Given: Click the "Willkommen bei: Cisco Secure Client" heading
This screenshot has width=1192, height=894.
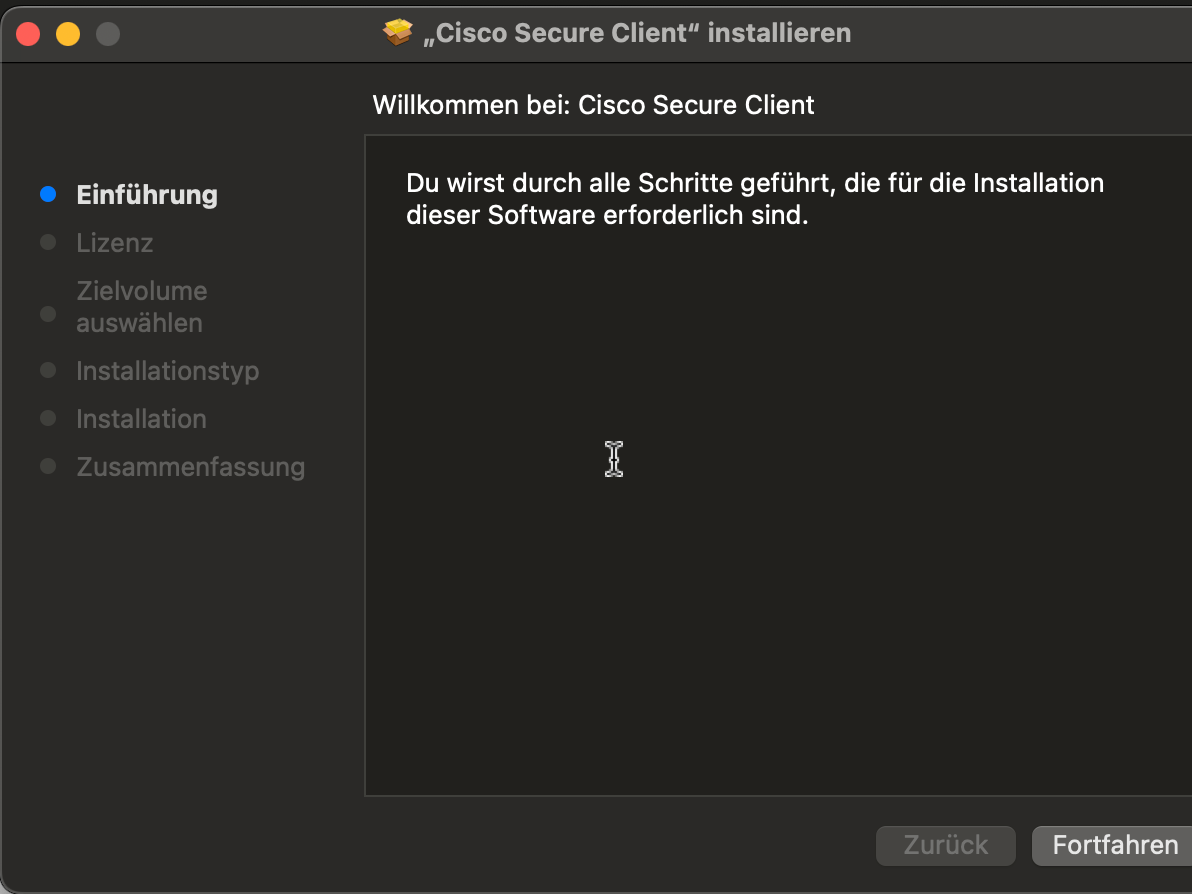Looking at the screenshot, I should point(593,104).
